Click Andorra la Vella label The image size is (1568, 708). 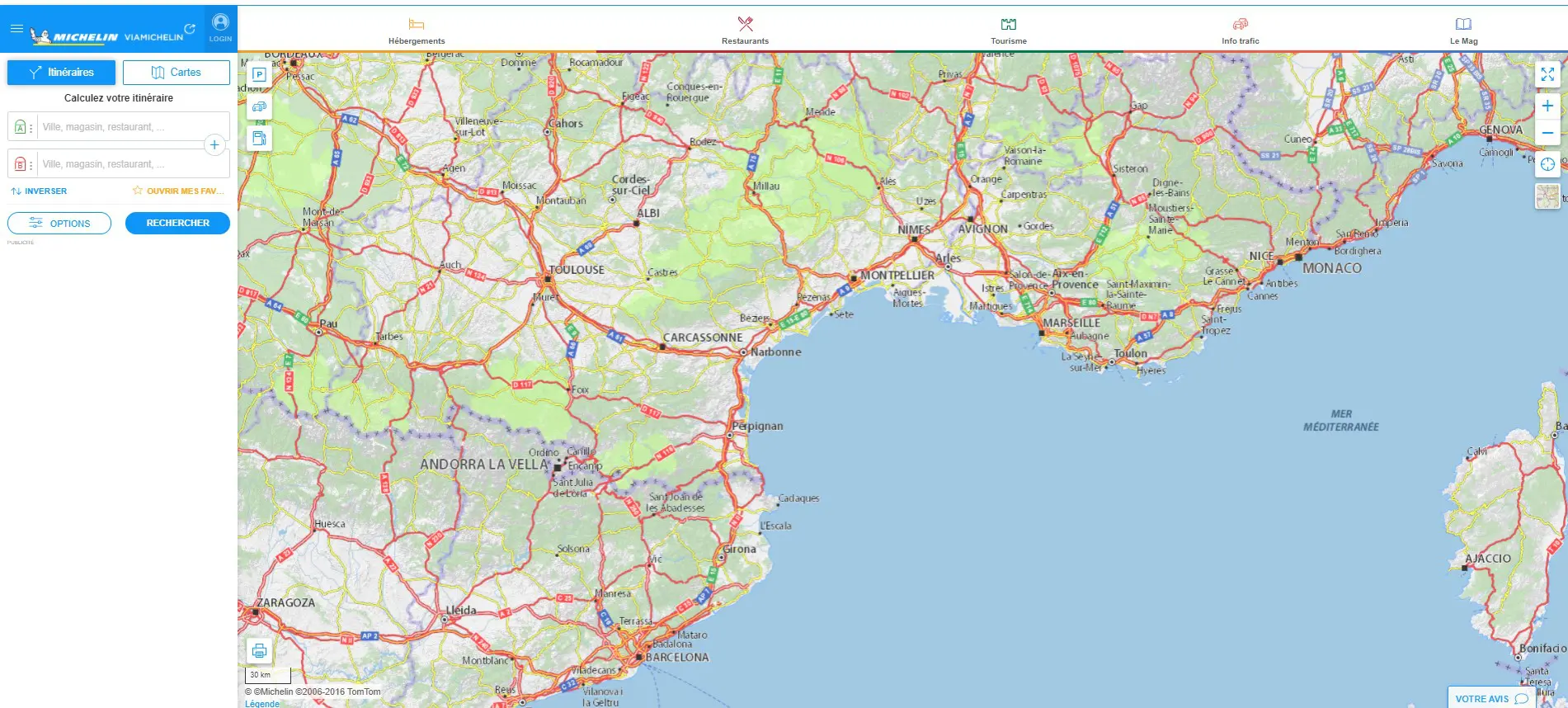point(484,465)
